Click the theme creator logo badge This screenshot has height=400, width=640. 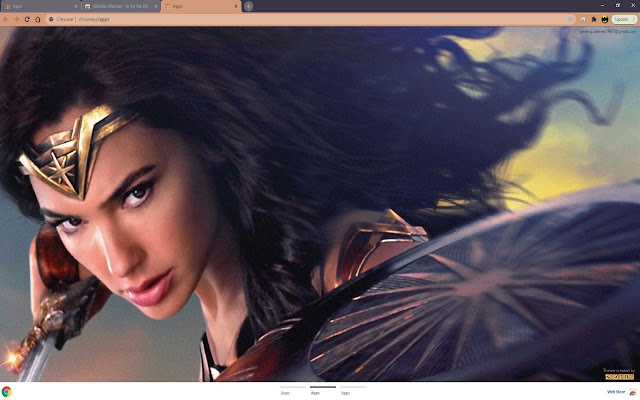(x=620, y=377)
